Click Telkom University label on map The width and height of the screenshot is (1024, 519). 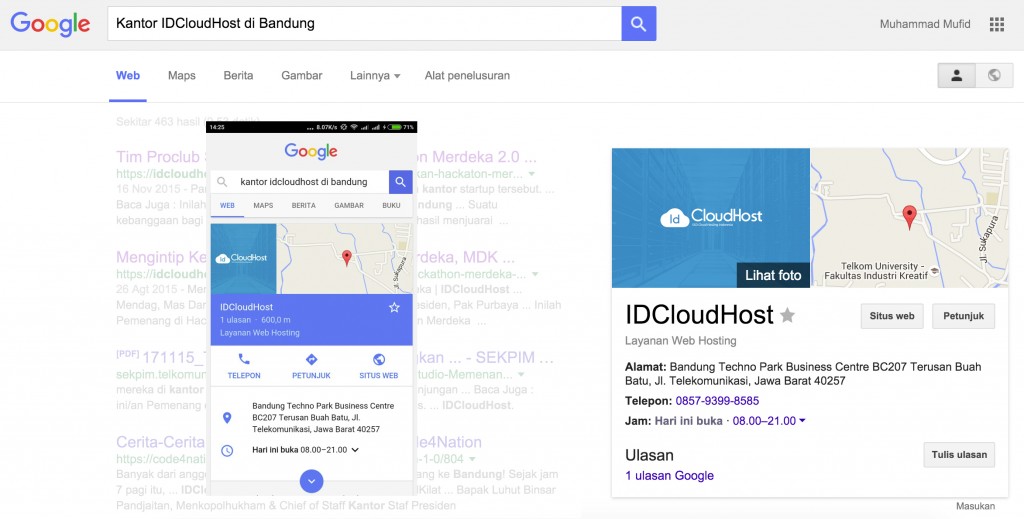[875, 271]
